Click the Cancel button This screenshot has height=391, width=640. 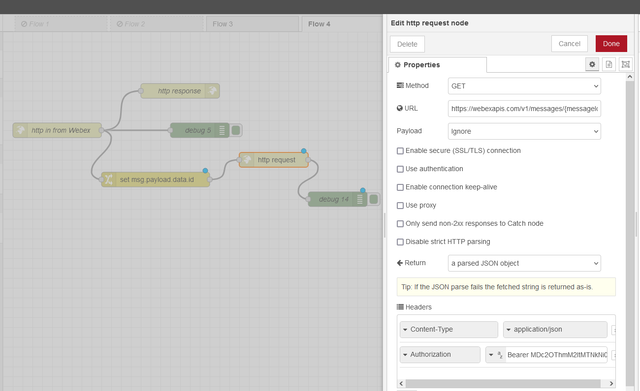point(569,44)
